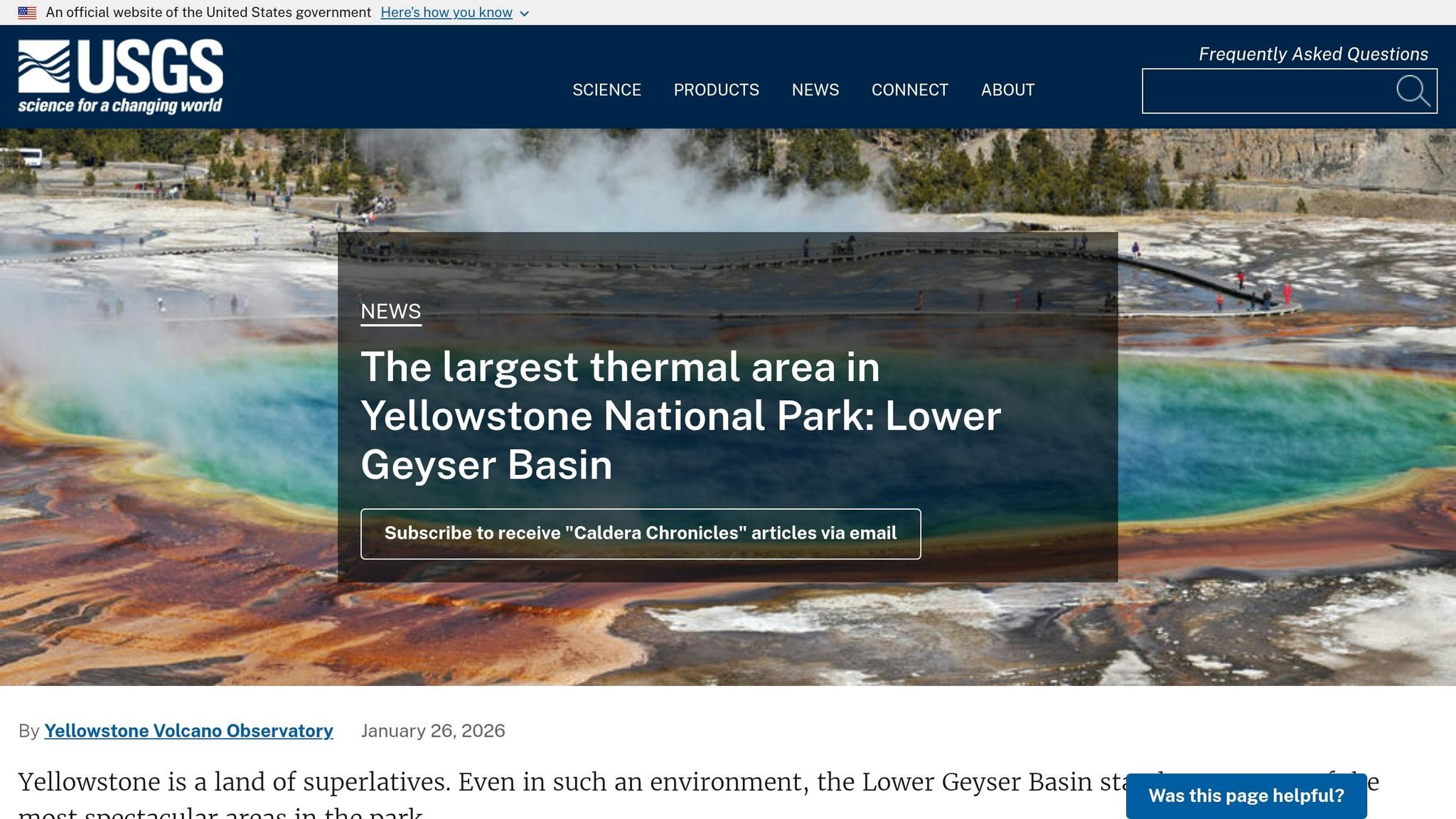The height and width of the screenshot is (819, 1456).
Task: Click the publication date January 26, 2026
Action: click(x=433, y=731)
